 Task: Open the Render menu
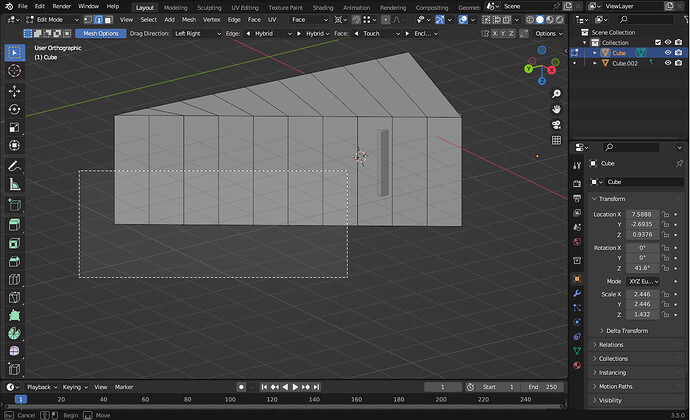tap(62, 6)
